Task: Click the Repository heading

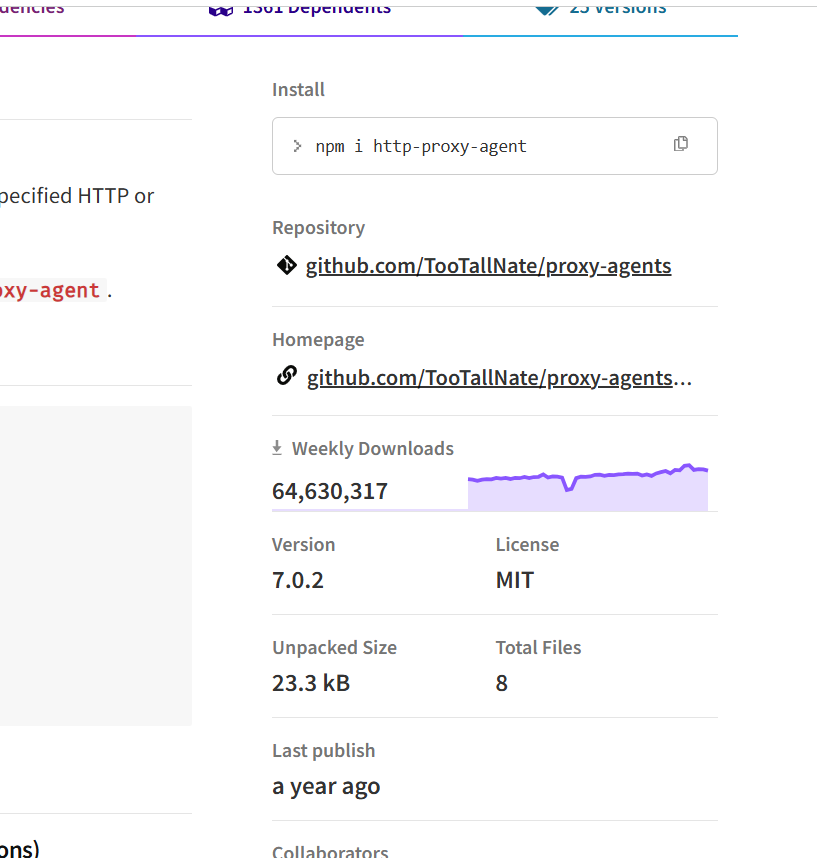Action: pyautogui.click(x=318, y=228)
